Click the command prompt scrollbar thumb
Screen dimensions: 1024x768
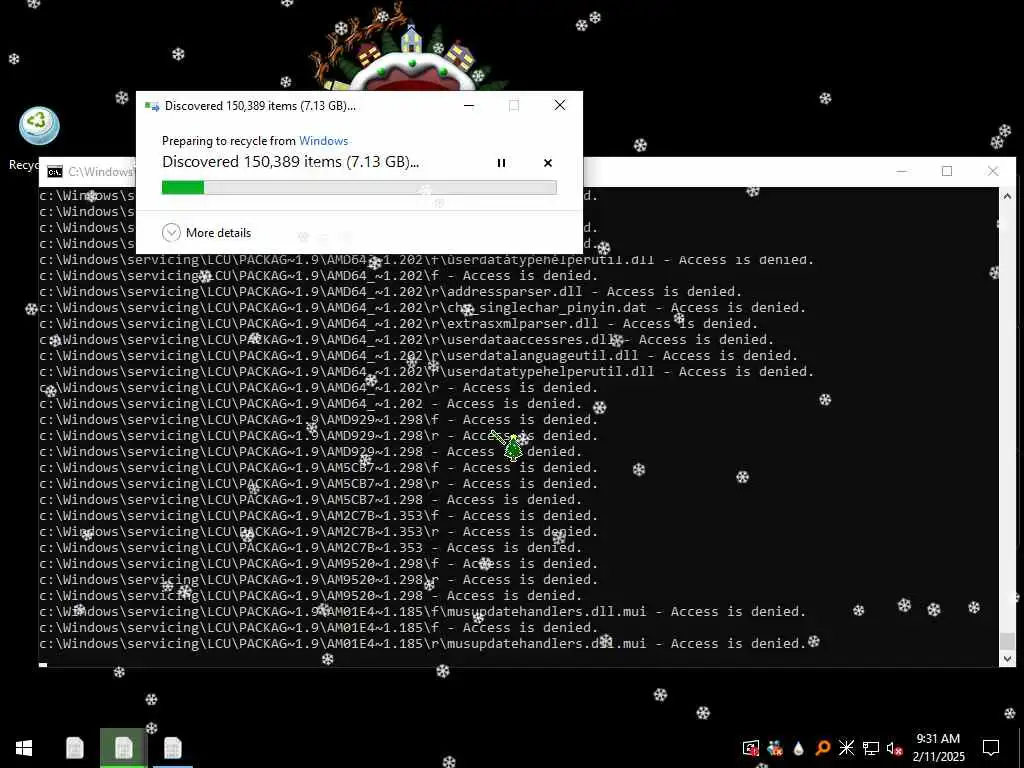(x=1007, y=641)
